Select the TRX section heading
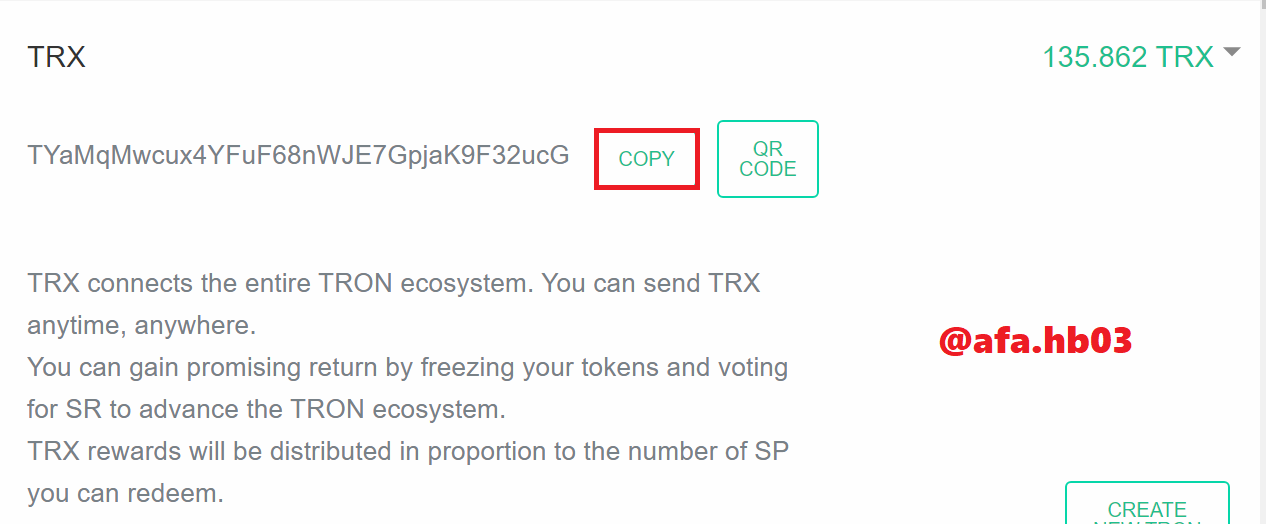This screenshot has height=524, width=1266. 56,57
